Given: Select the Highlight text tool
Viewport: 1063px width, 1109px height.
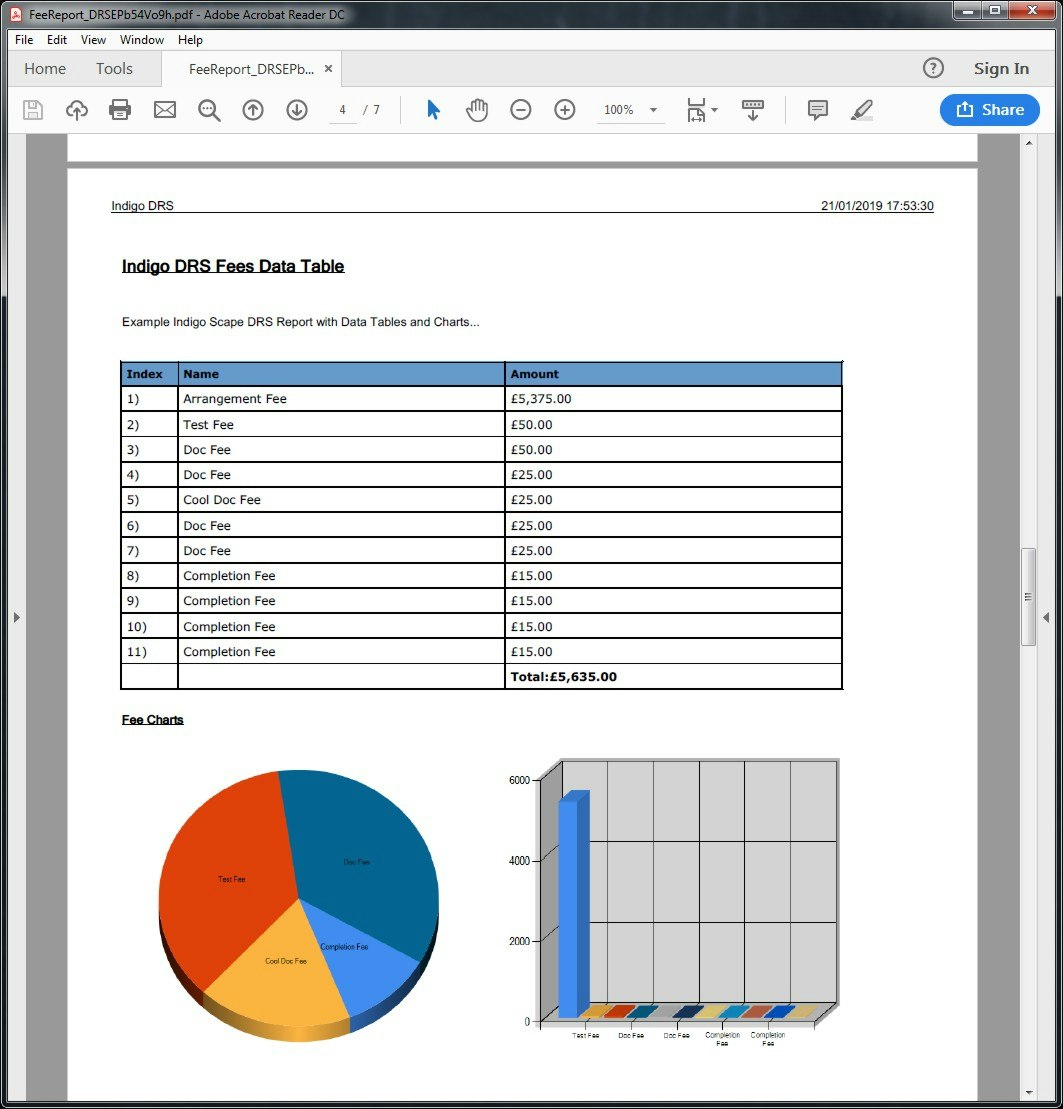Looking at the screenshot, I should click(x=861, y=110).
